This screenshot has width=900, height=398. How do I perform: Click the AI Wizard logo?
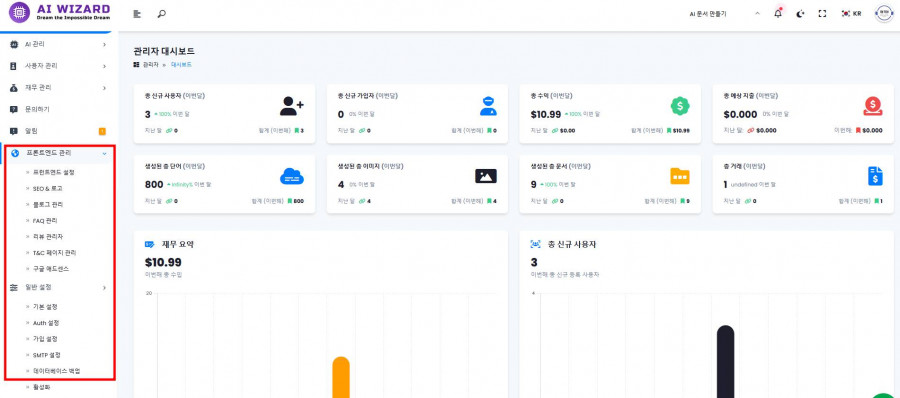(x=60, y=11)
